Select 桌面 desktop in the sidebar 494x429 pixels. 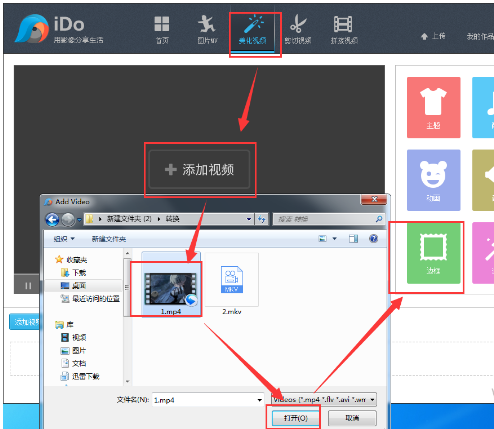(74, 285)
